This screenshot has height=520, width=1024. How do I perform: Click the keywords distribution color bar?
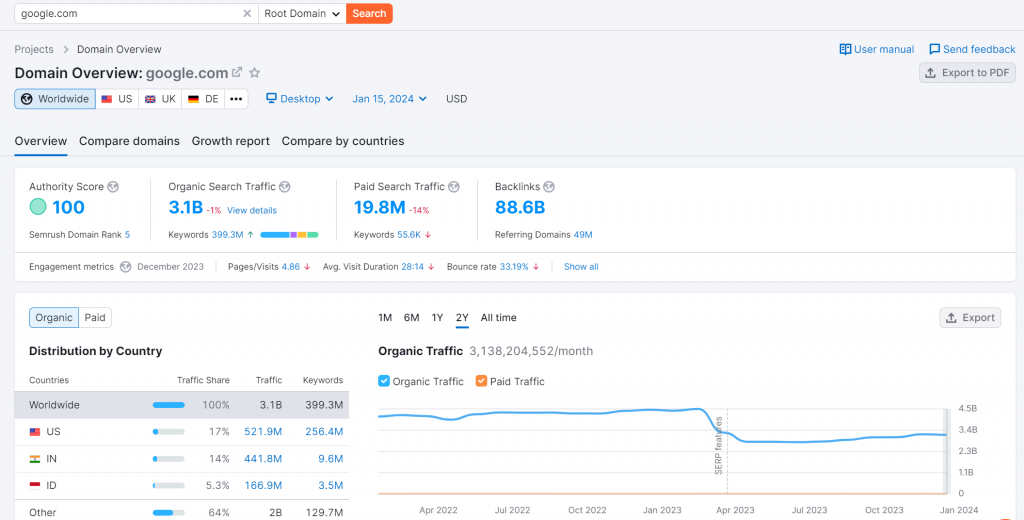tap(289, 235)
